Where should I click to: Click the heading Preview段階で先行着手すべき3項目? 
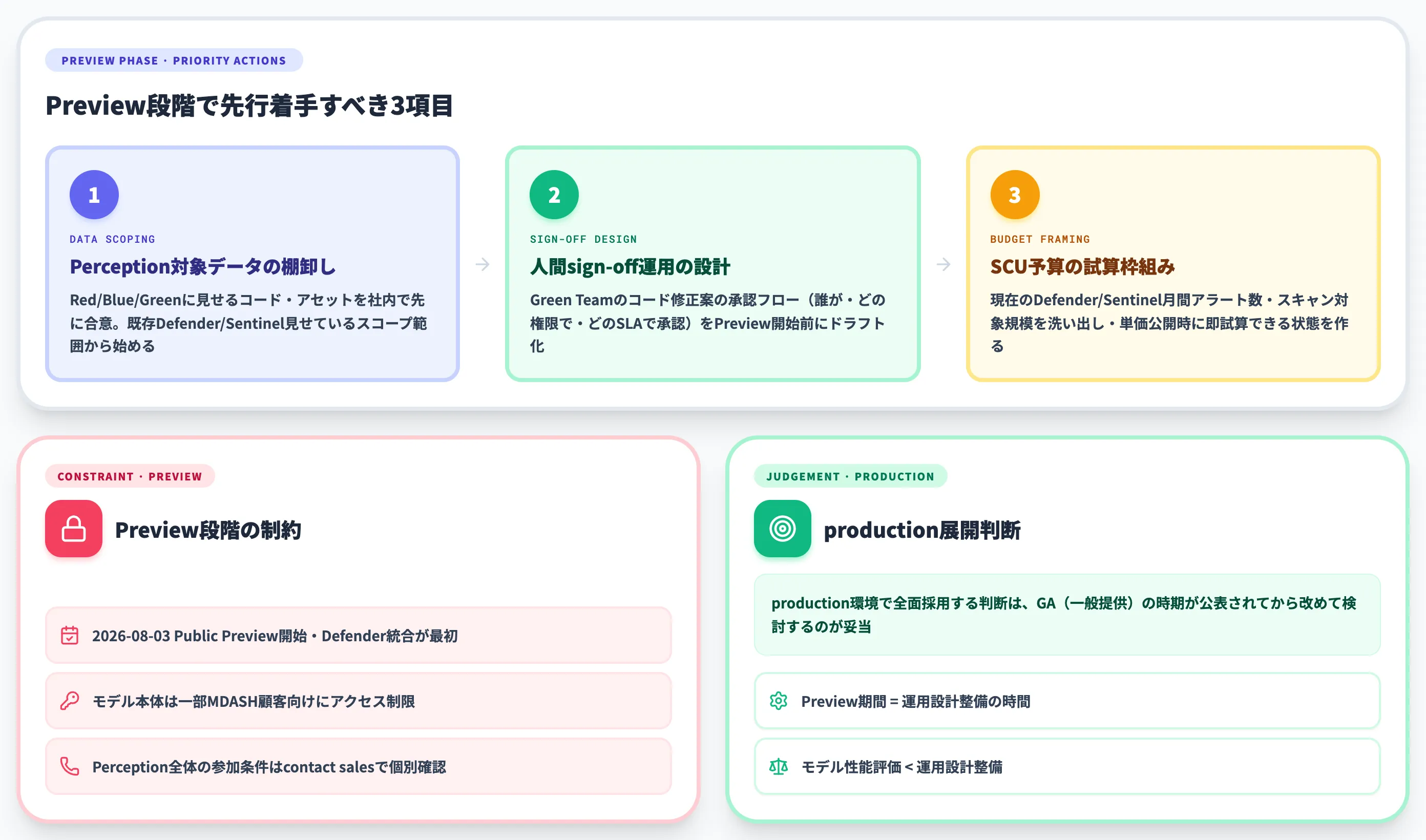coord(249,106)
